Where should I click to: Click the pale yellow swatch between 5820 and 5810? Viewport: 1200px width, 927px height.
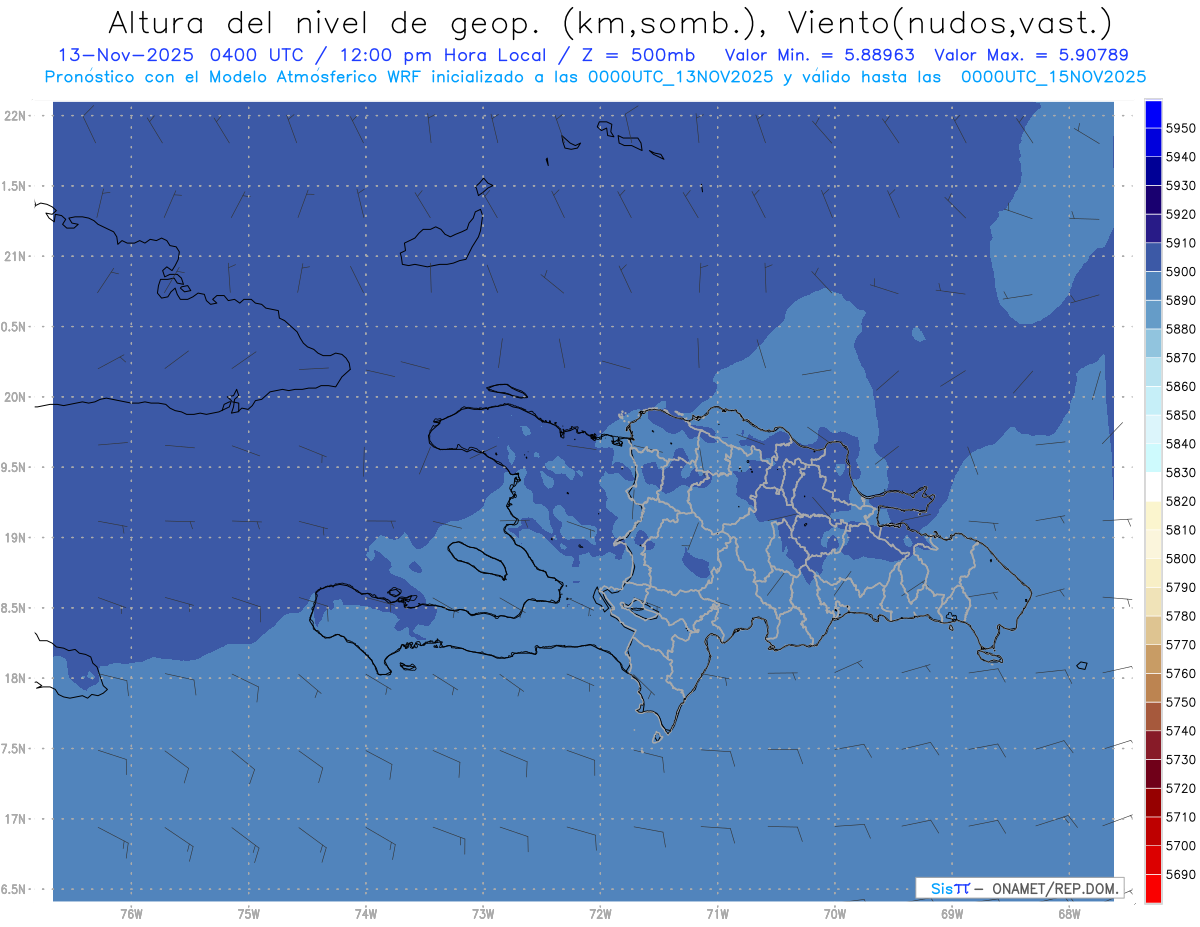tap(1152, 515)
